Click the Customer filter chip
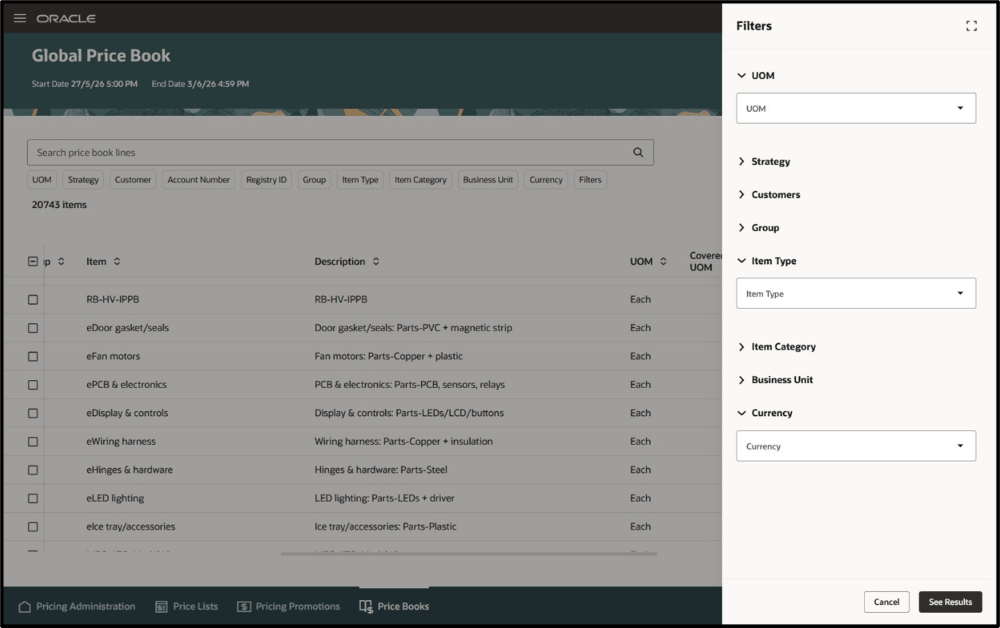Viewport: 1000px width, 628px height. pyautogui.click(x=133, y=180)
